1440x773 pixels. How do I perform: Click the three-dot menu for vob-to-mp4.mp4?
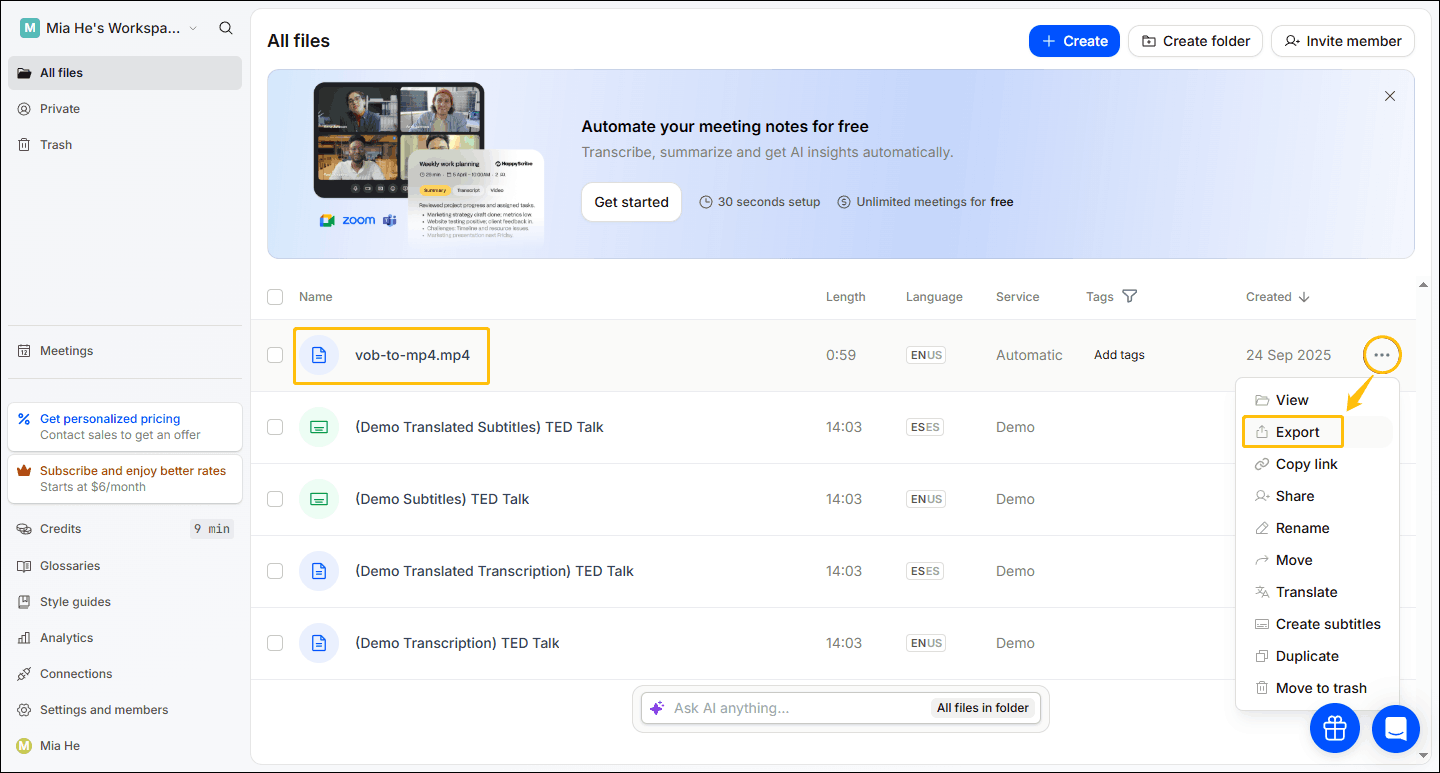point(1382,355)
